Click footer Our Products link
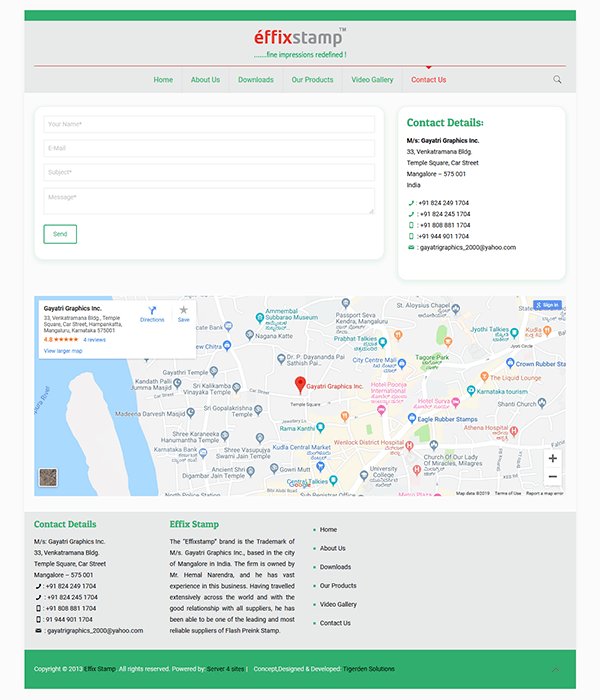 click(x=338, y=586)
